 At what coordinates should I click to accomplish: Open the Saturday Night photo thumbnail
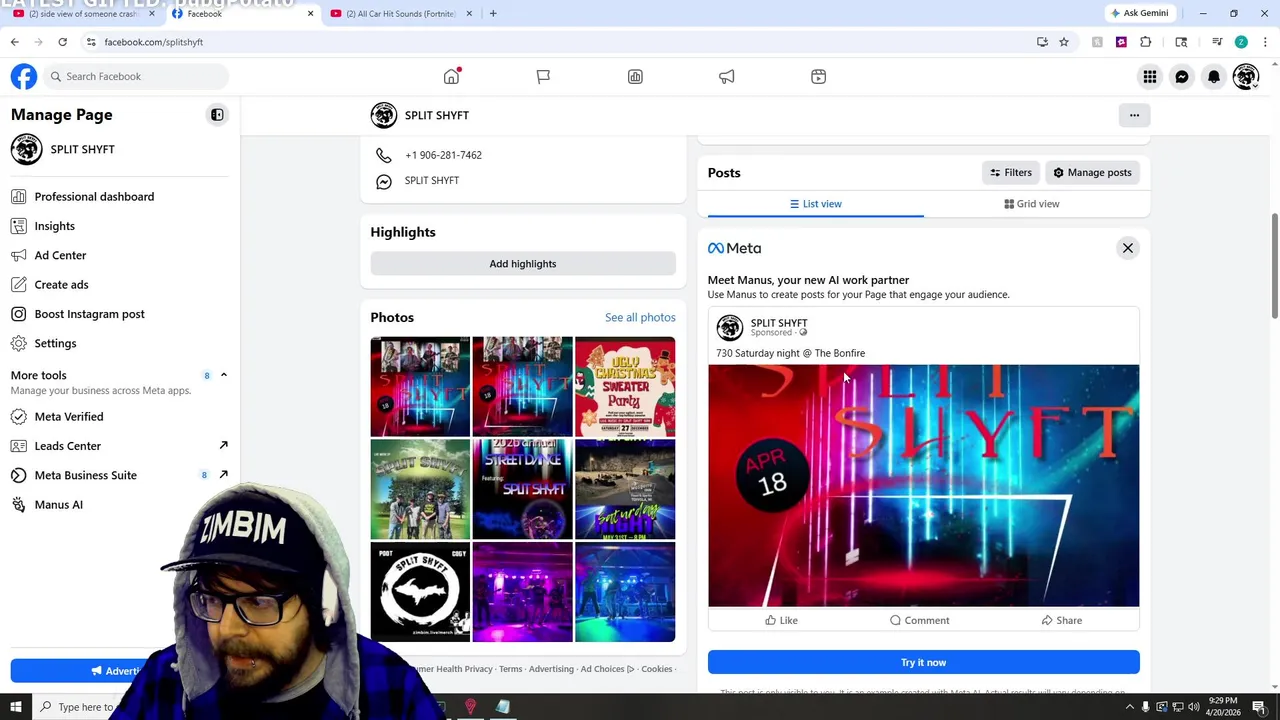point(625,489)
